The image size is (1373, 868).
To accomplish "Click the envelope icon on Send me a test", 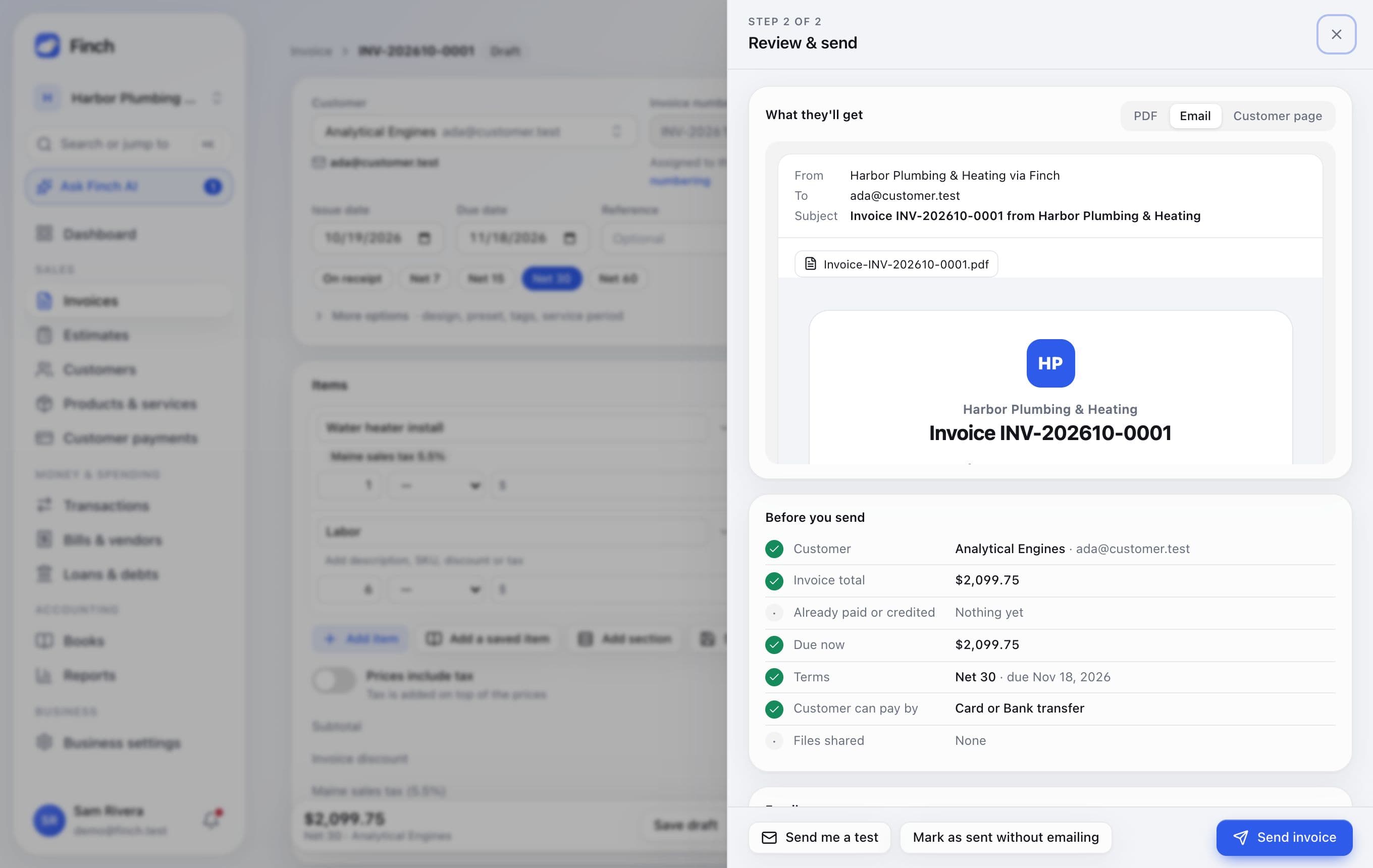I will tap(769, 837).
